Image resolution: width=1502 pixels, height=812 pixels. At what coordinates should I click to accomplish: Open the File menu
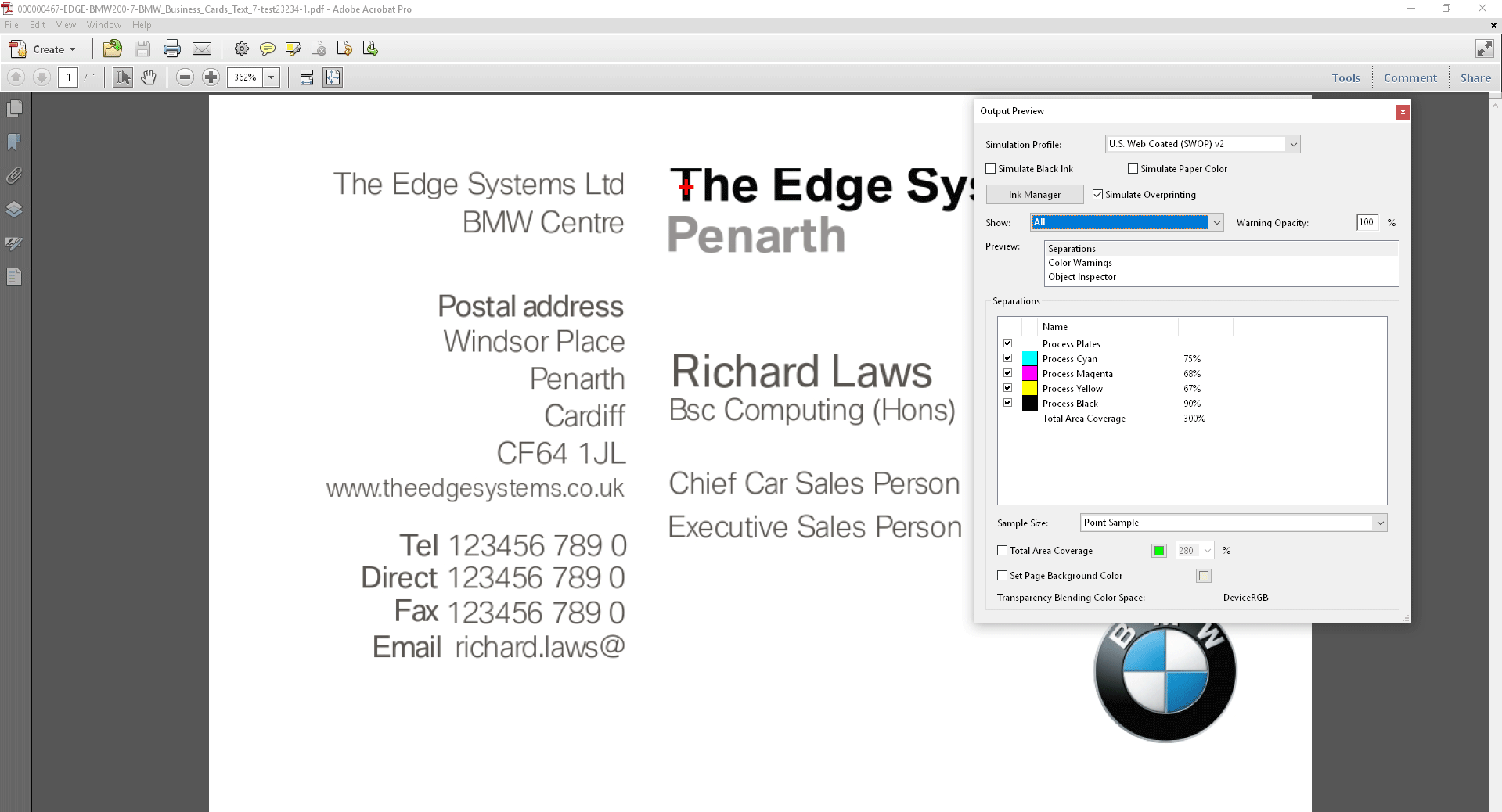click(11, 24)
